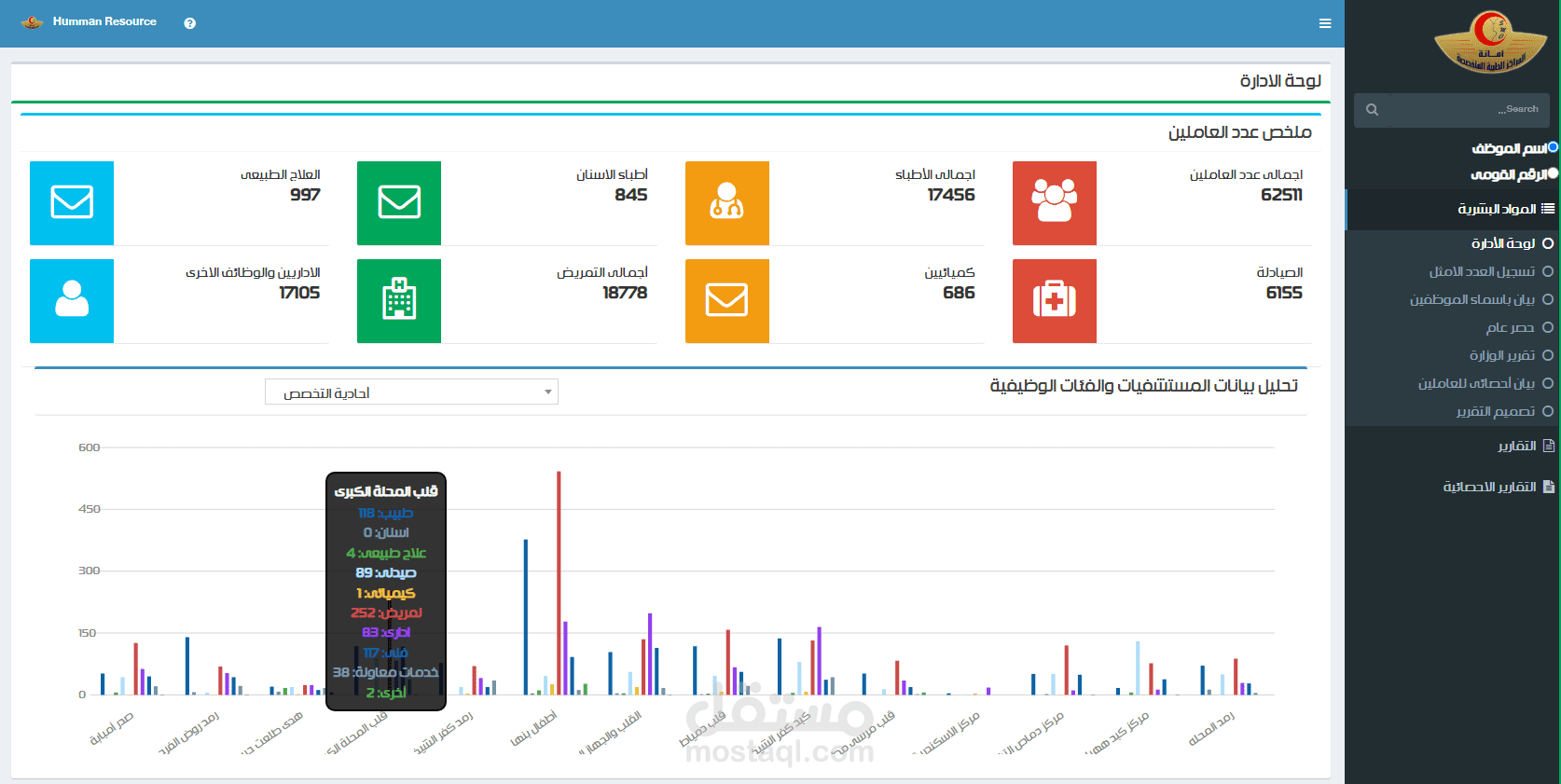Click the blue person icon for الاداريين والوظائف الاخرى
Image resolution: width=1561 pixels, height=784 pixels.
click(x=72, y=301)
